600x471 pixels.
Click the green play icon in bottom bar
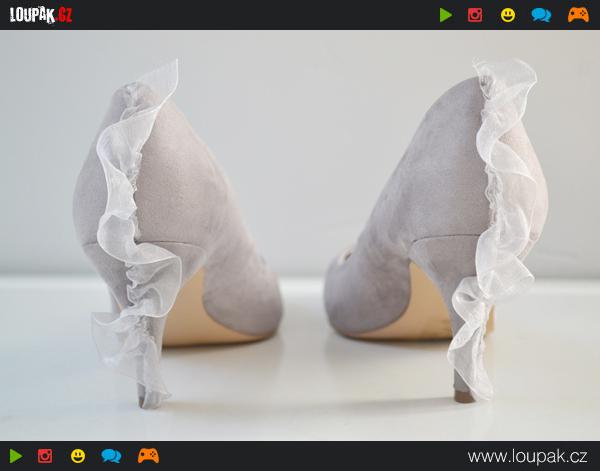click(15, 456)
